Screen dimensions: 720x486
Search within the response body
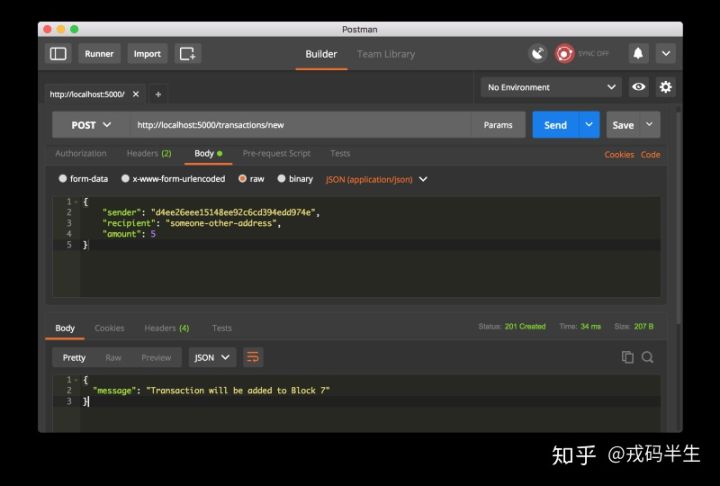click(x=648, y=357)
